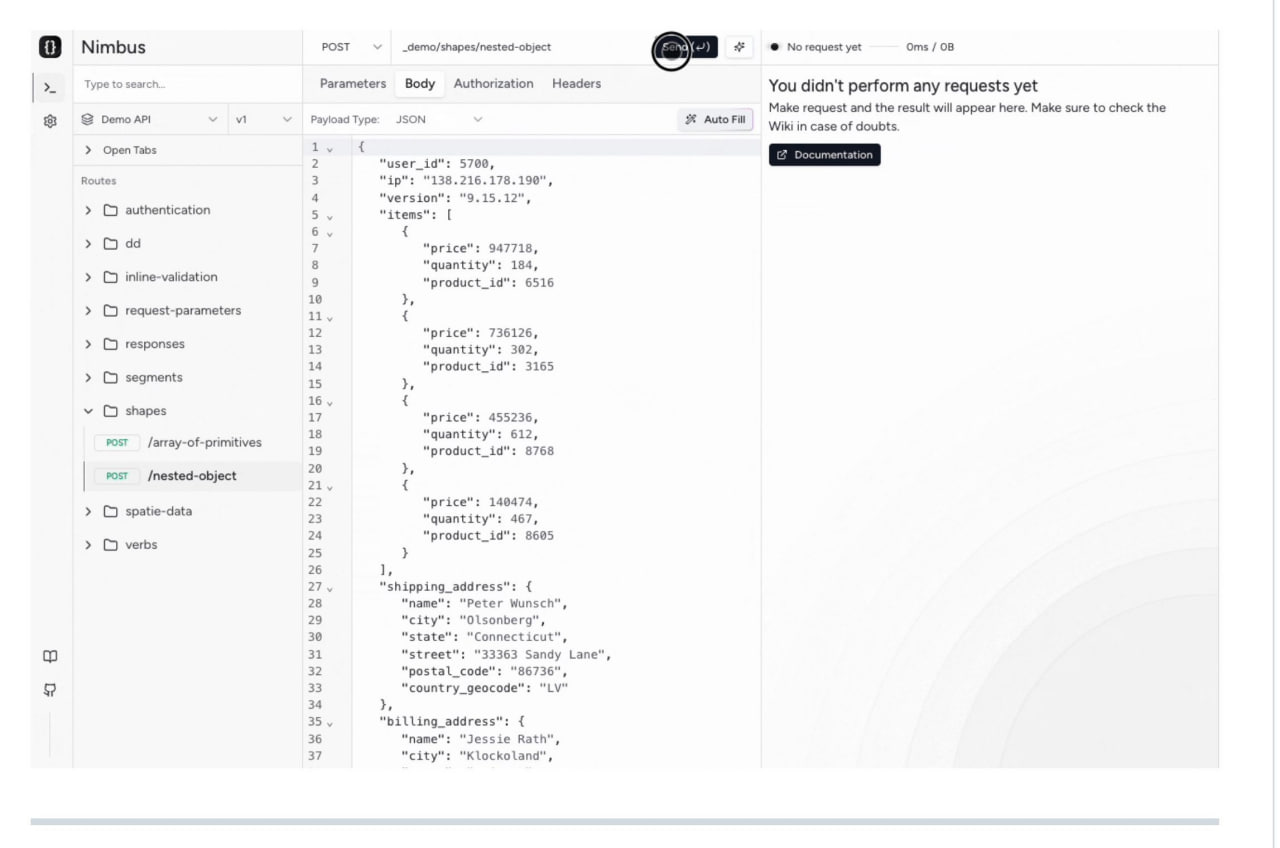The width and height of the screenshot is (1280, 848).
Task: Click the folder icon of inline-validation
Action: coord(111,277)
